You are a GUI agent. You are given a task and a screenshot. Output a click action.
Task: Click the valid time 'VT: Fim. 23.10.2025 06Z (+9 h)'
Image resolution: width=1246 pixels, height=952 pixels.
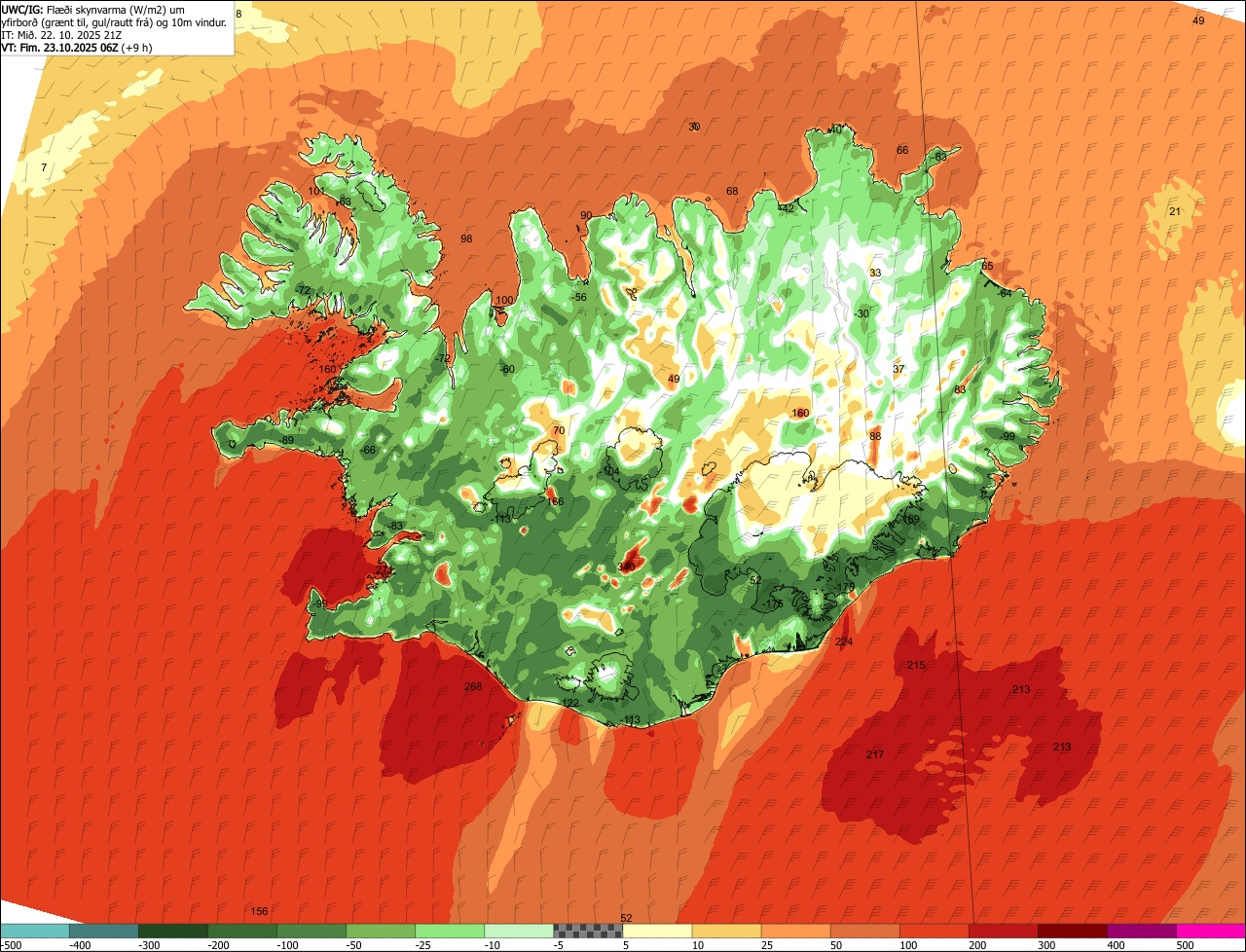coord(77,47)
